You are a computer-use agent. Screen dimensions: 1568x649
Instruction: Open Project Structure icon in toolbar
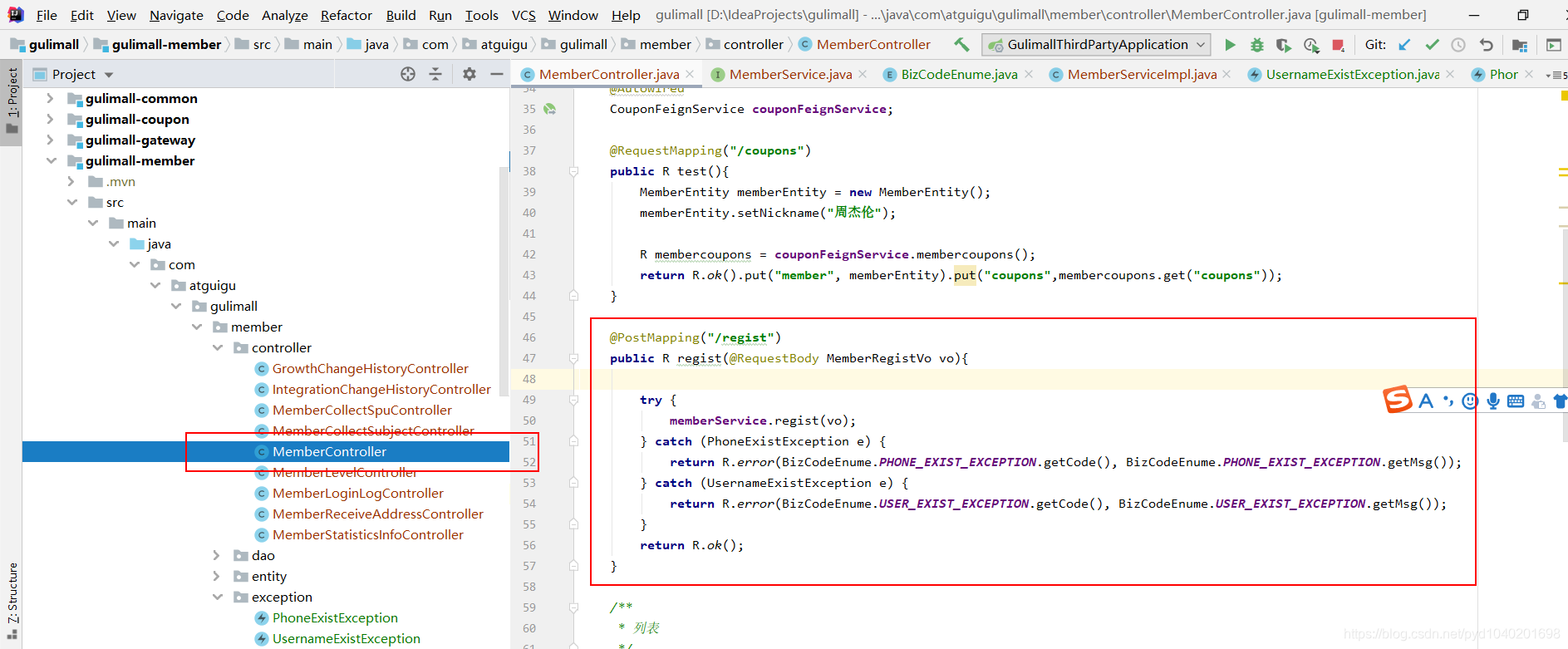1520,45
